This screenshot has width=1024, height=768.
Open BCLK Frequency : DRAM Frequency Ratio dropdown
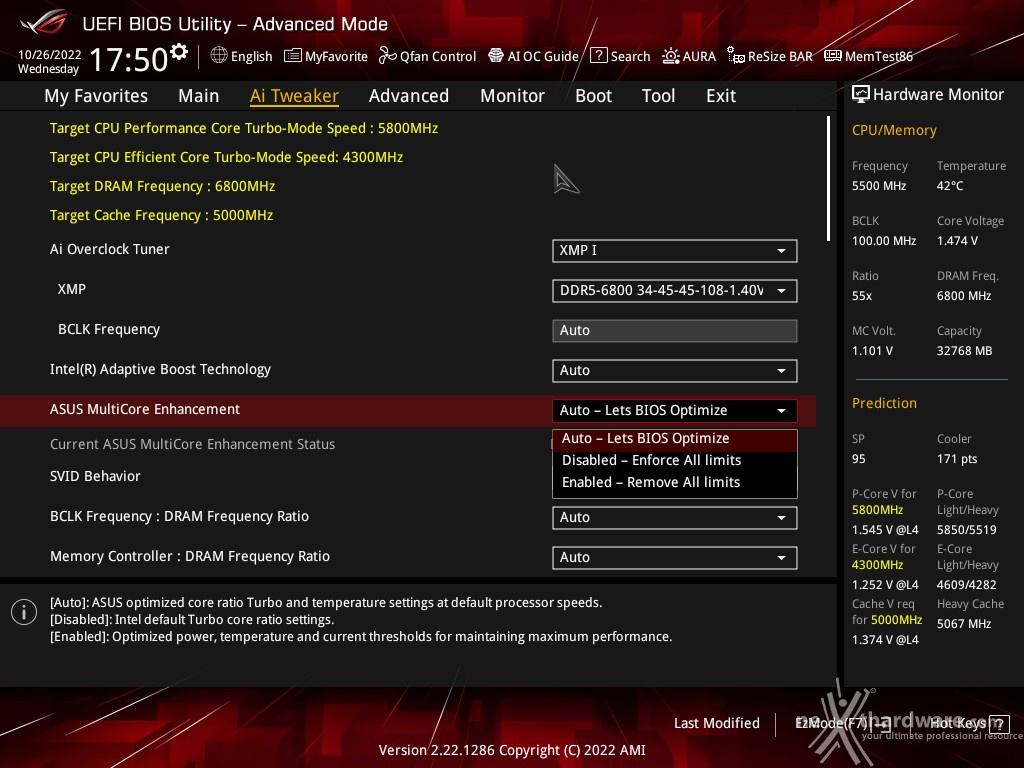click(675, 518)
